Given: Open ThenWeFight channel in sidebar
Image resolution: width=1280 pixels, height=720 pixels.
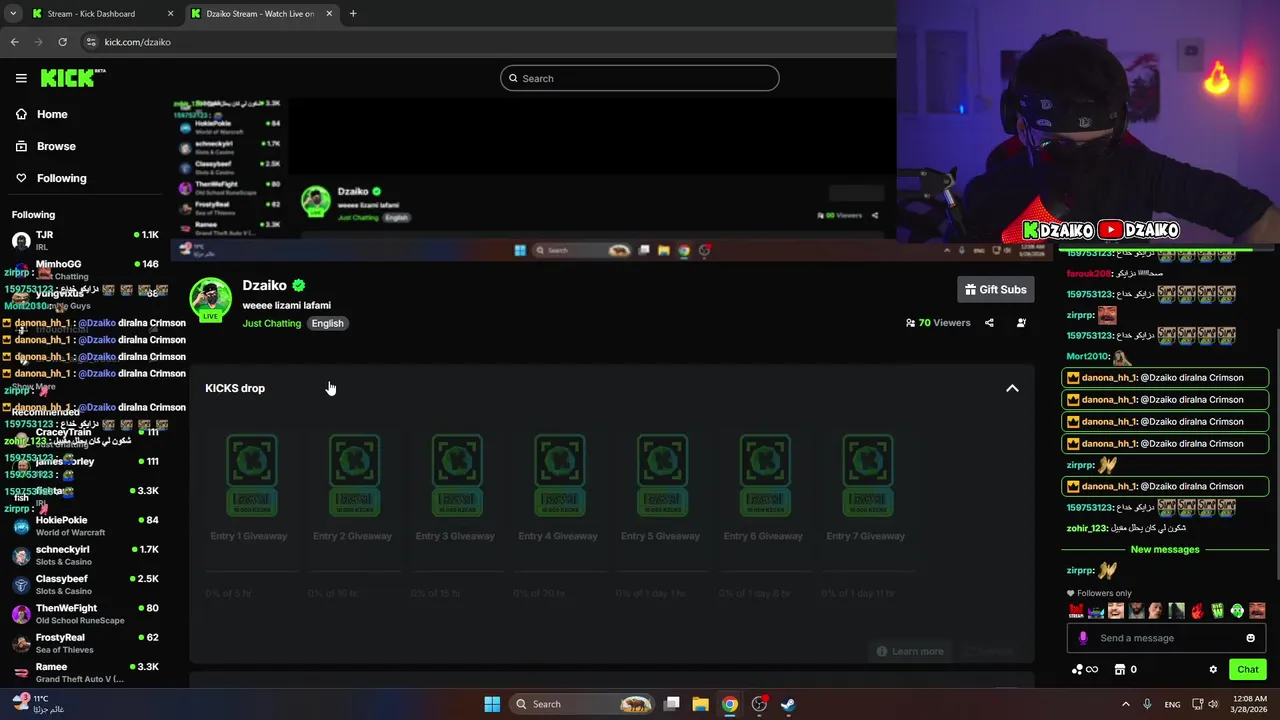Looking at the screenshot, I should (x=85, y=613).
